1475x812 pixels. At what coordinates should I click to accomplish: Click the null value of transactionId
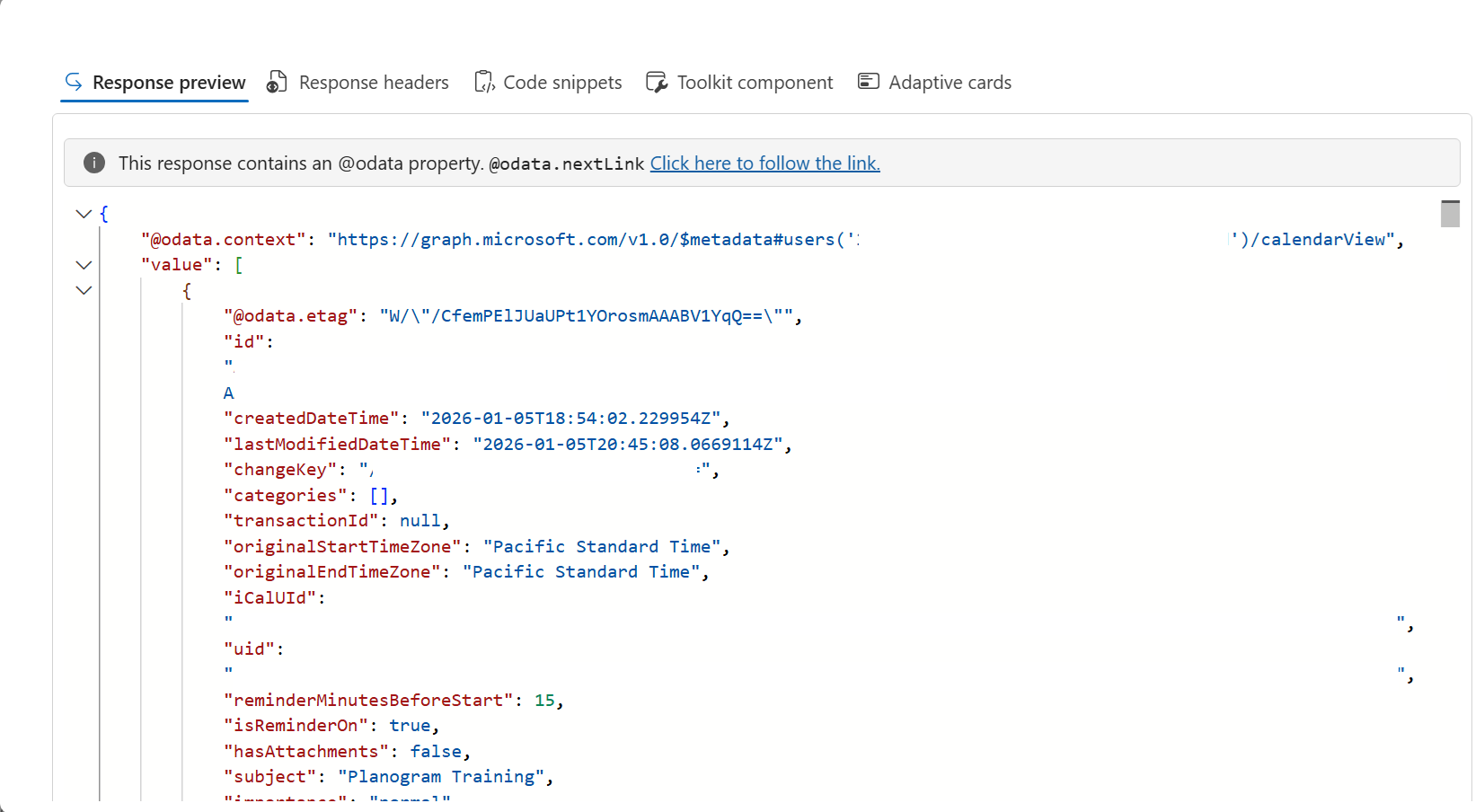[420, 521]
